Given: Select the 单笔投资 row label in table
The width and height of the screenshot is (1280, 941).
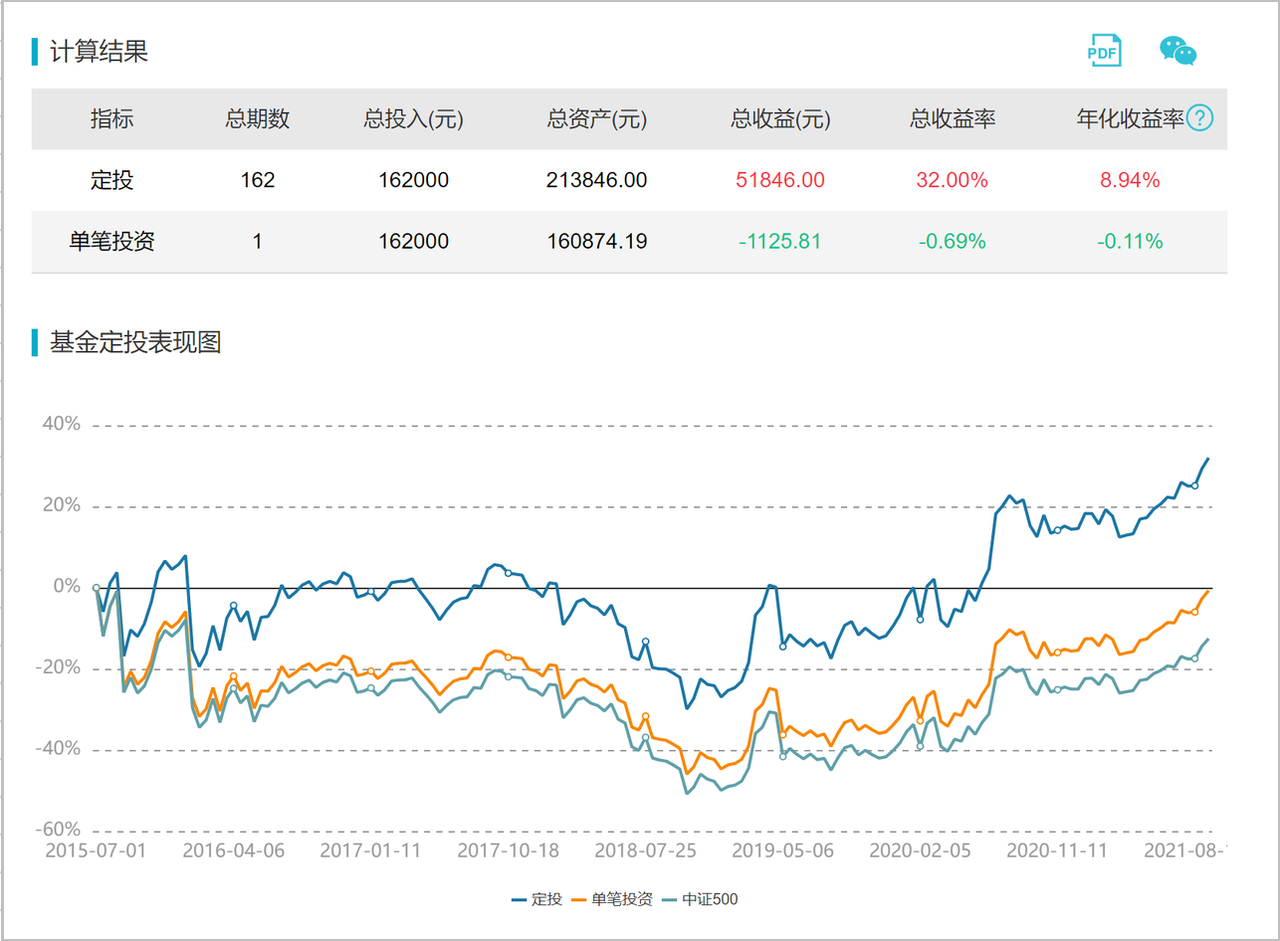Looking at the screenshot, I should [112, 241].
